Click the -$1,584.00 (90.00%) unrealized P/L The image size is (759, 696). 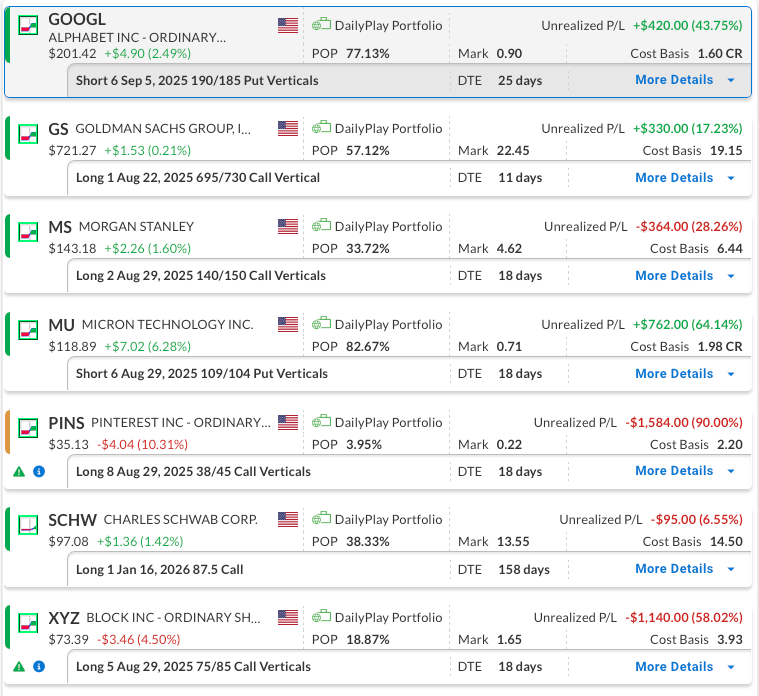[683, 423]
